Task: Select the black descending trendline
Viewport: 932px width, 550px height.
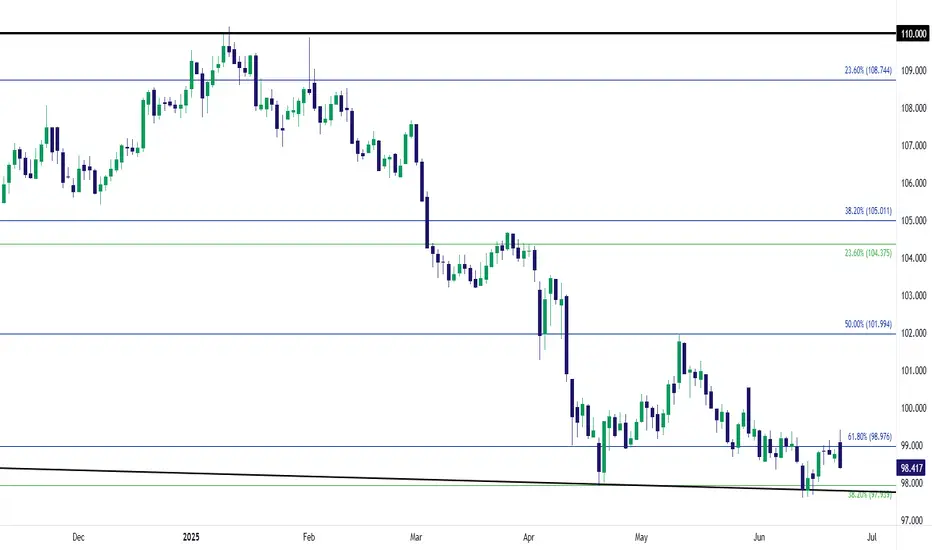Action: point(446,479)
